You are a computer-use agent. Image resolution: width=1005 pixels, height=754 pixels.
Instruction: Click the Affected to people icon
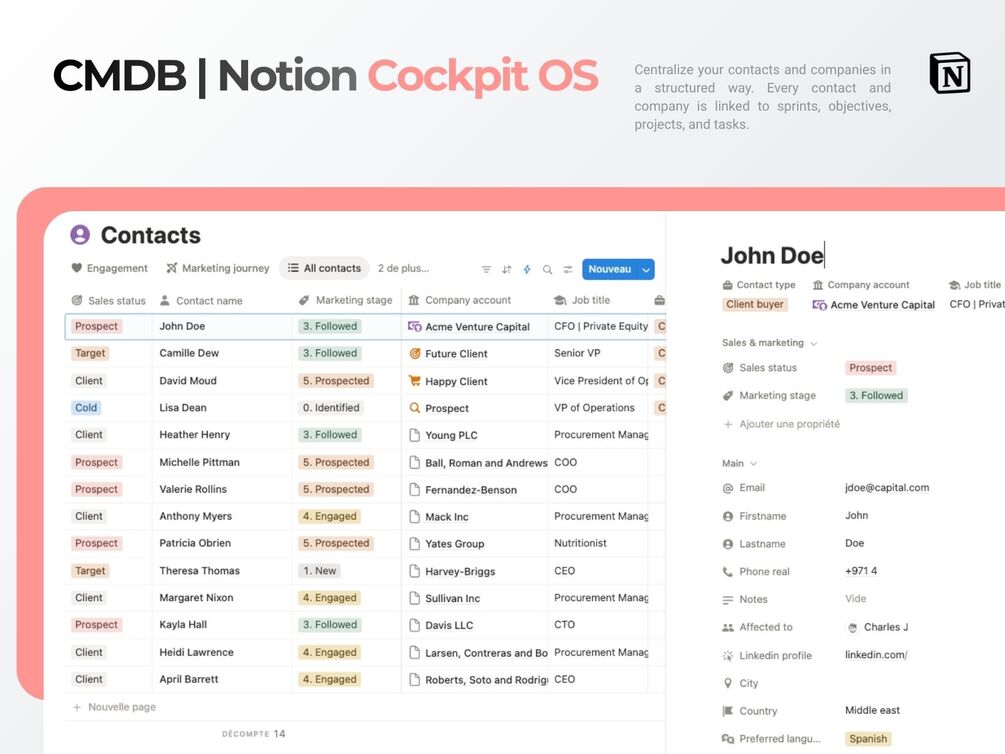click(x=727, y=627)
